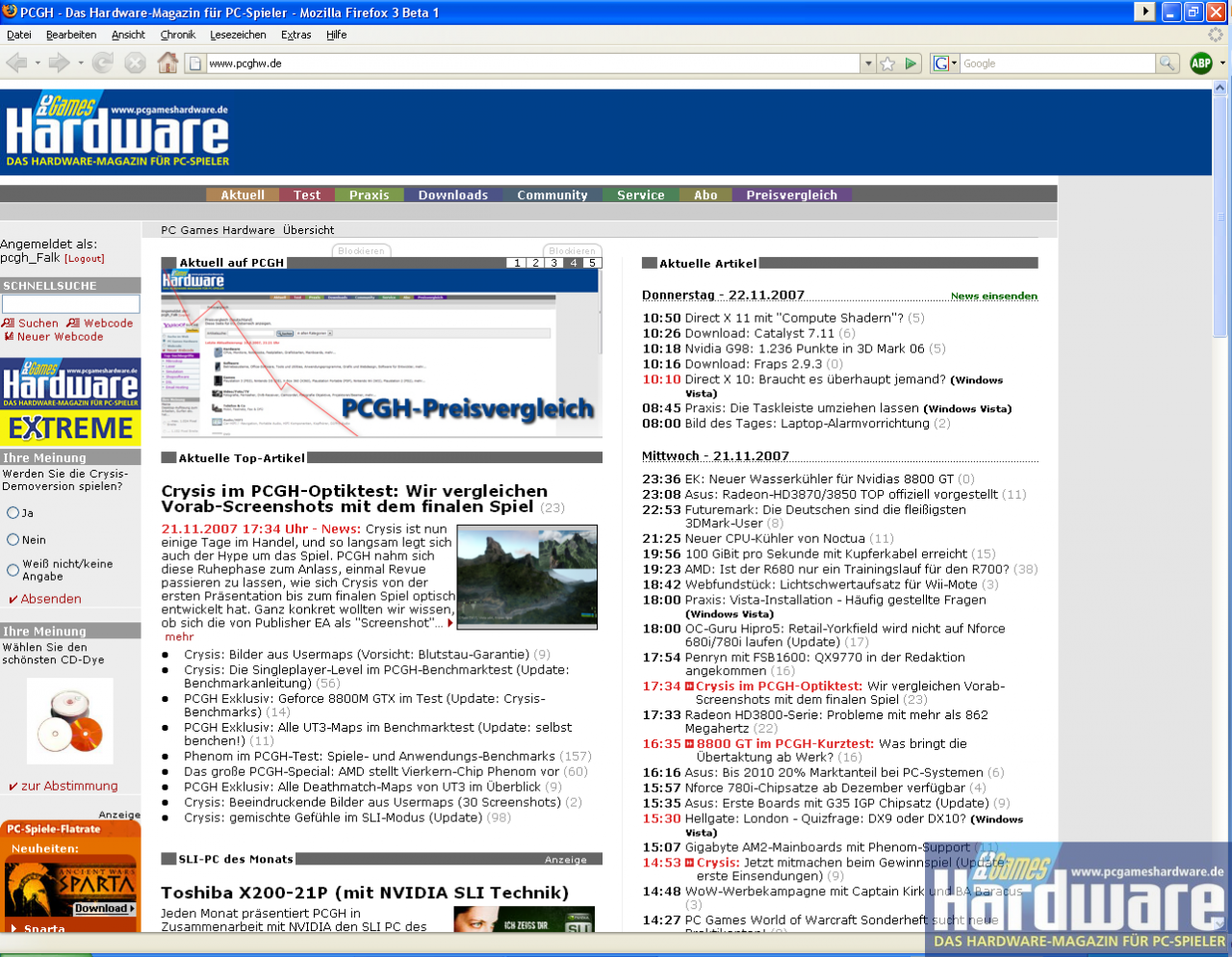The width and height of the screenshot is (1232, 957).
Task: Select slide 5 in Aktuell auf PCGH
Action: click(592, 263)
